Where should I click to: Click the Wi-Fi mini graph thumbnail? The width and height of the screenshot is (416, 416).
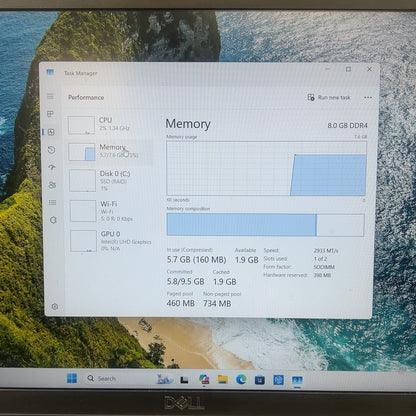coord(83,211)
